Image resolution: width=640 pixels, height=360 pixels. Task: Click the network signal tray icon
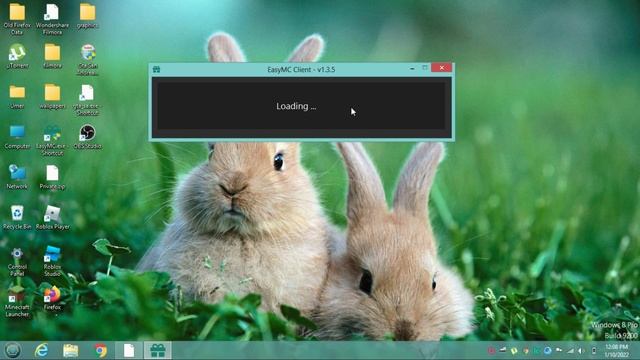[x=570, y=351]
